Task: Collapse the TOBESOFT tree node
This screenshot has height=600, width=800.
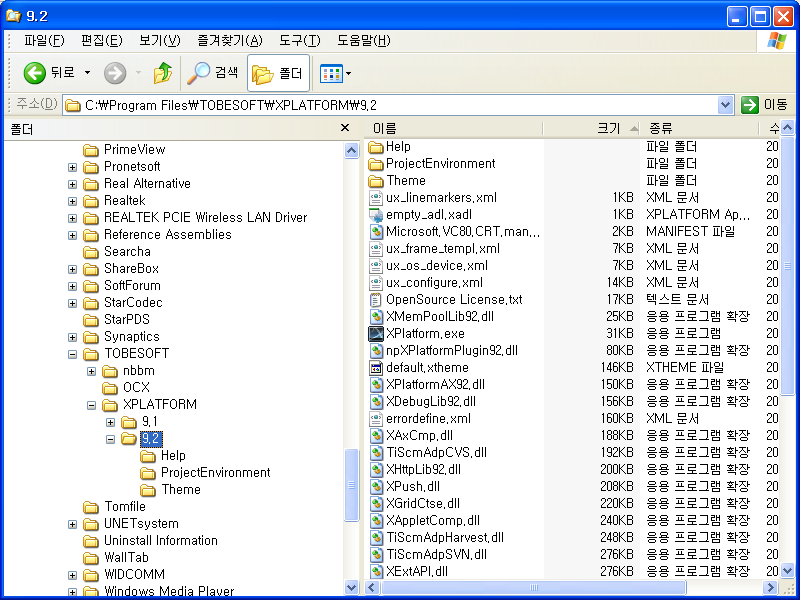Action: [x=73, y=354]
